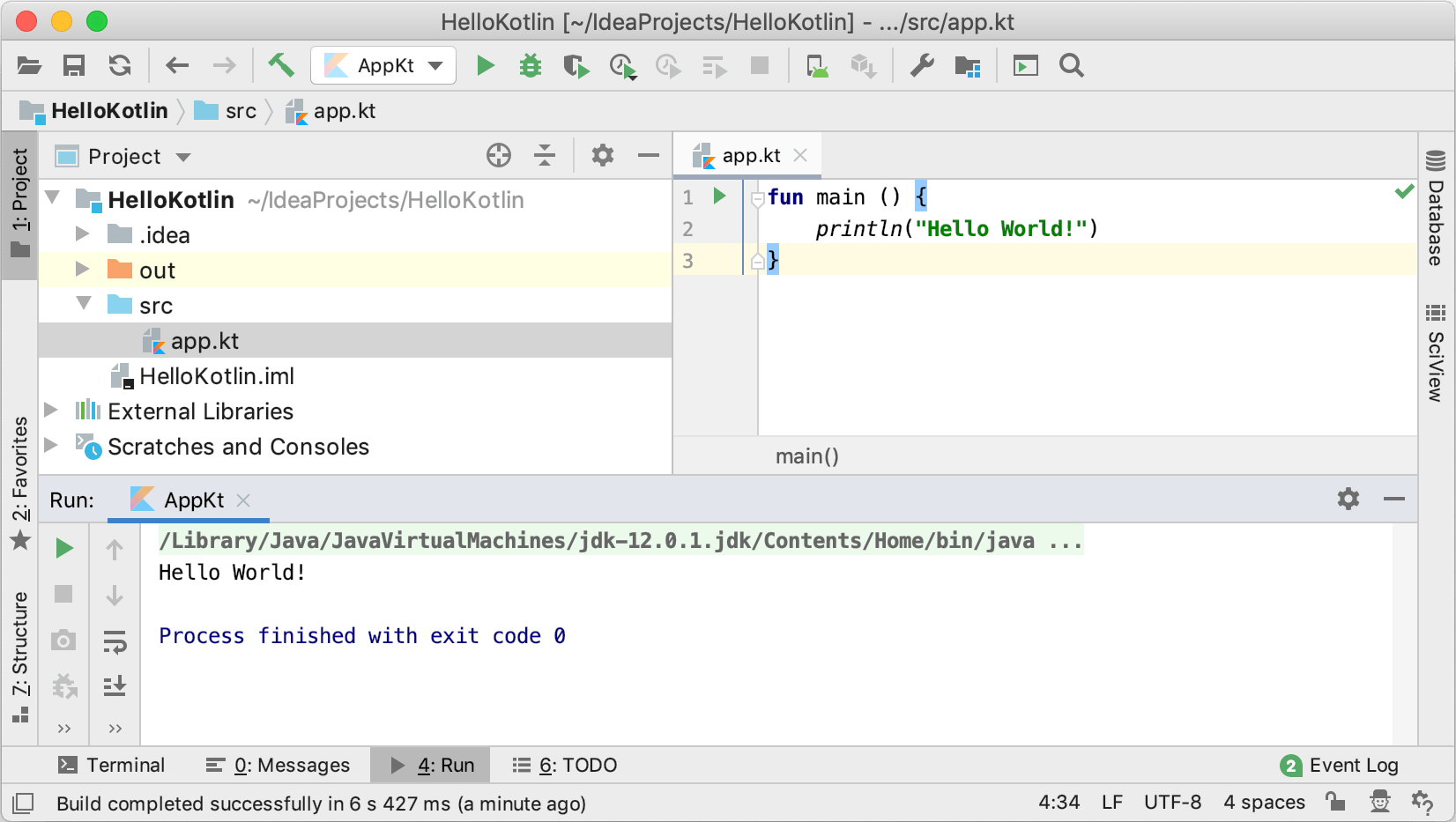Click the 4: Run tool window tab

(x=431, y=765)
